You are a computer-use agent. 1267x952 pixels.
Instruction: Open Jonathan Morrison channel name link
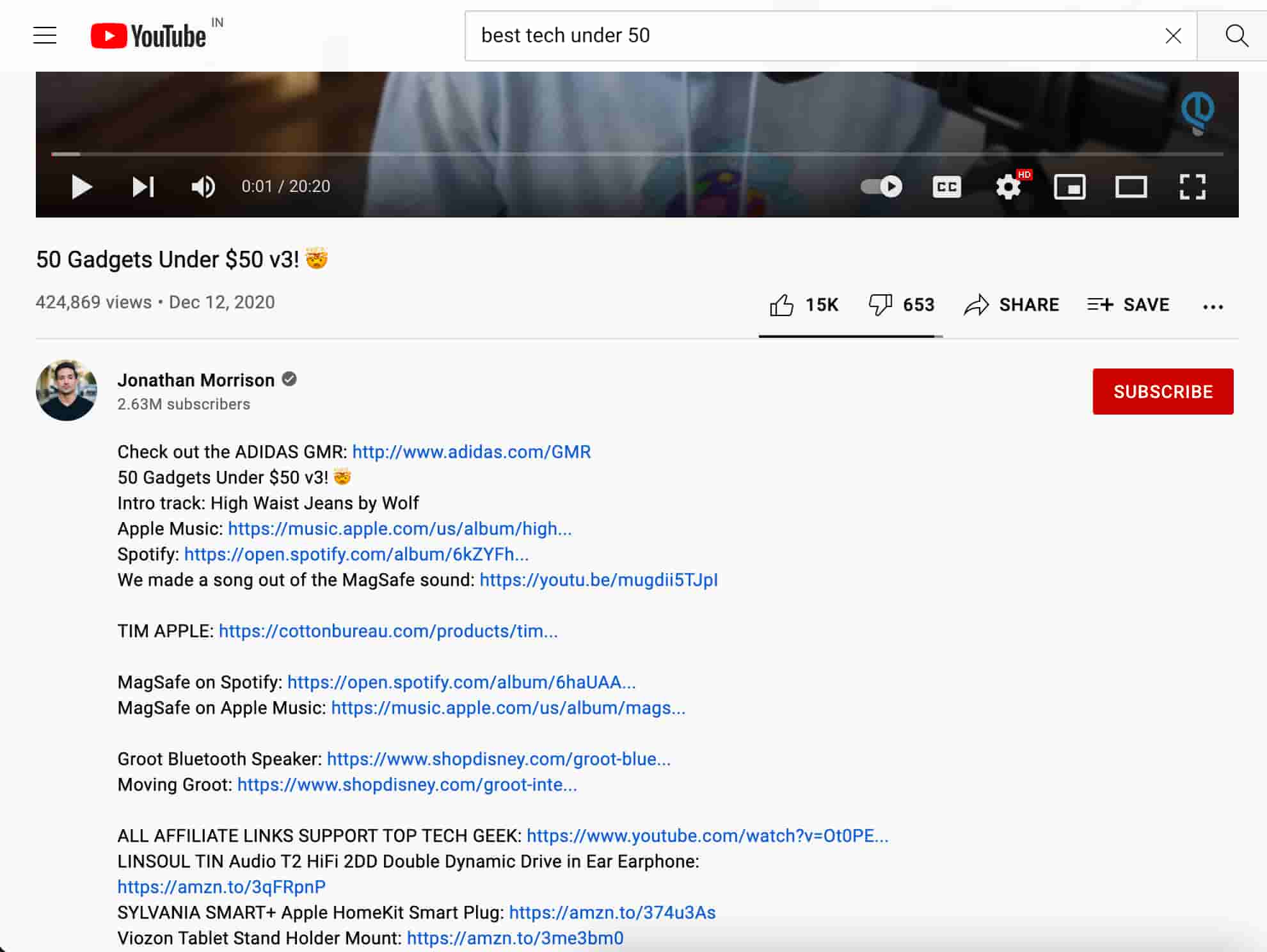[196, 380]
